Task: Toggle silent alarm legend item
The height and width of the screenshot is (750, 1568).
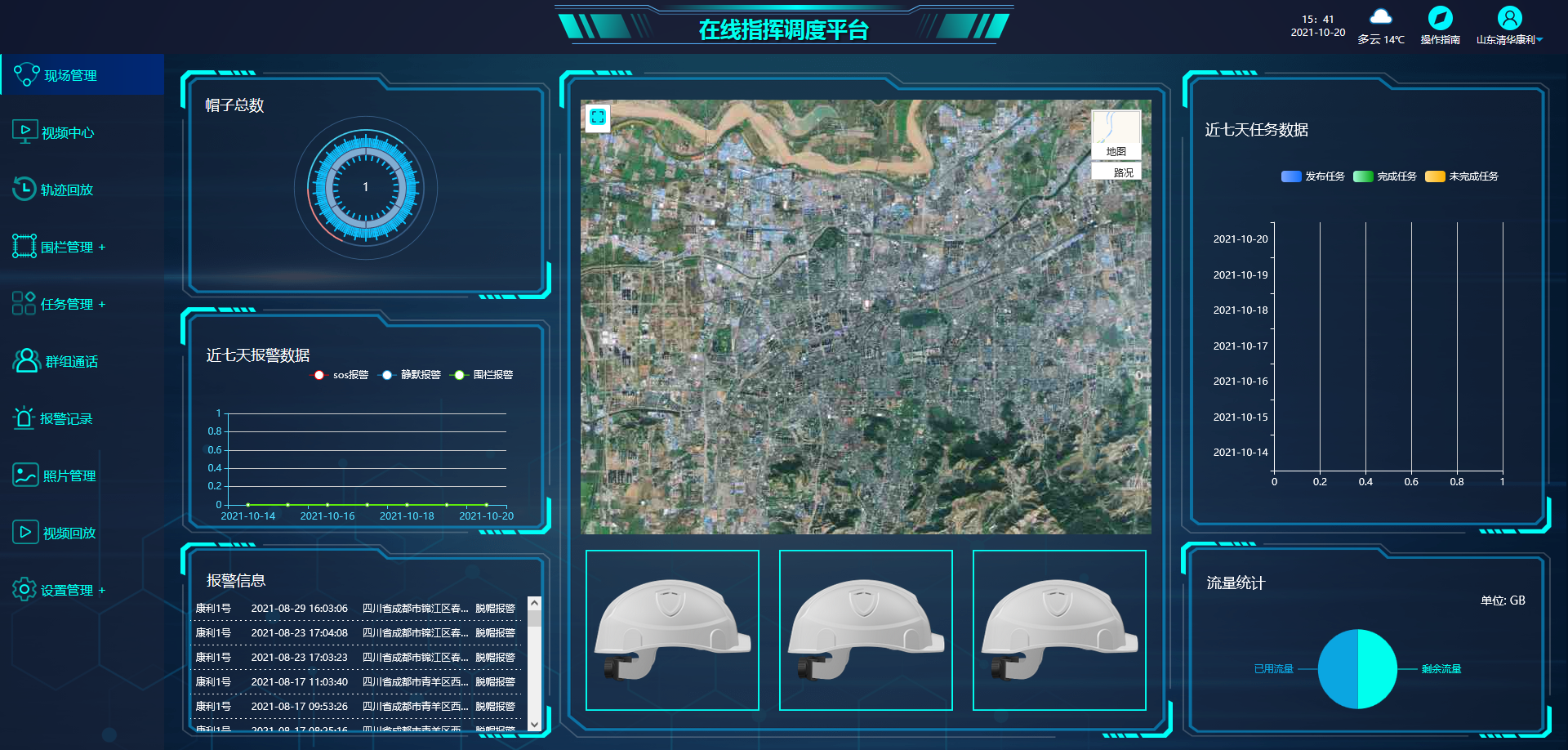Action: [387, 375]
